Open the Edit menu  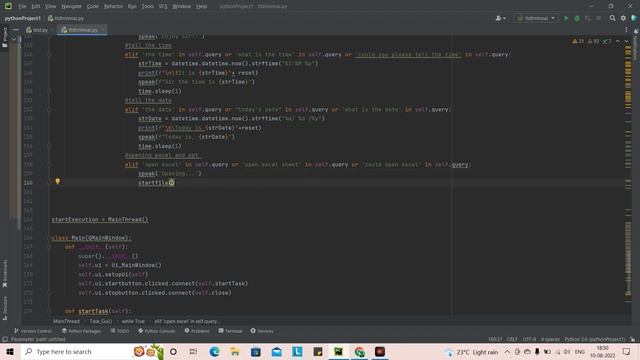36,6
